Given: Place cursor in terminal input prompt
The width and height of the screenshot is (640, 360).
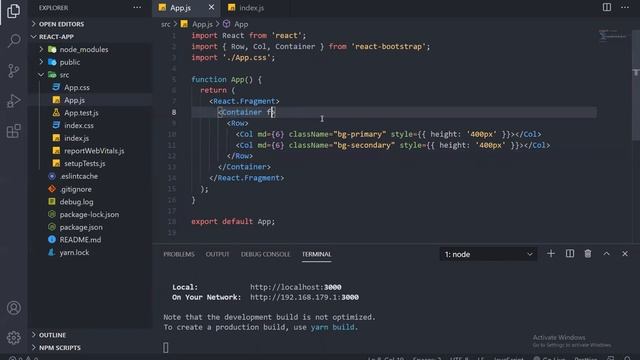Looking at the screenshot, I should pyautogui.click(x=166, y=347).
